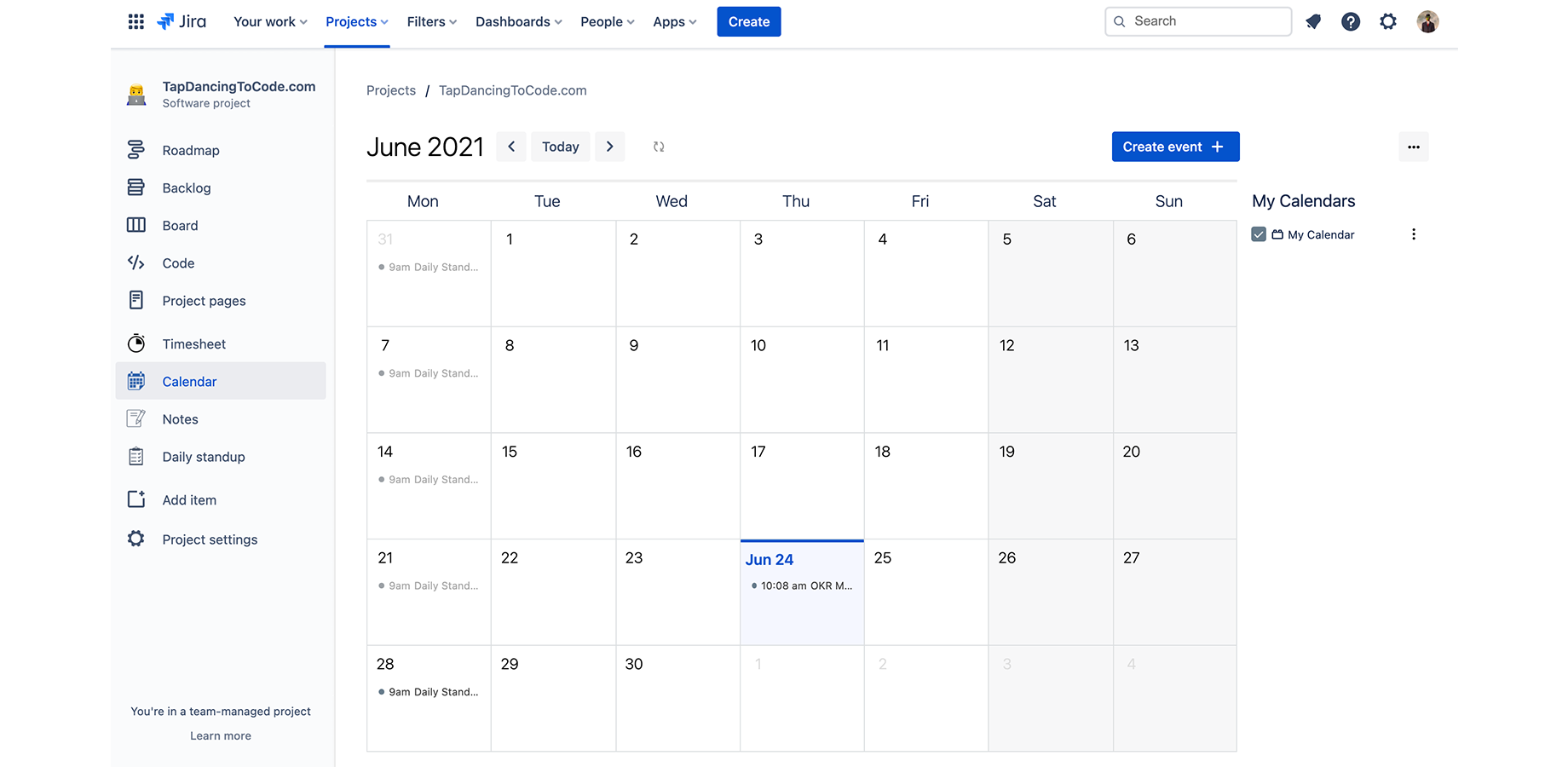
Task: Click the ellipsis button beside Create event
Action: [x=1414, y=147]
